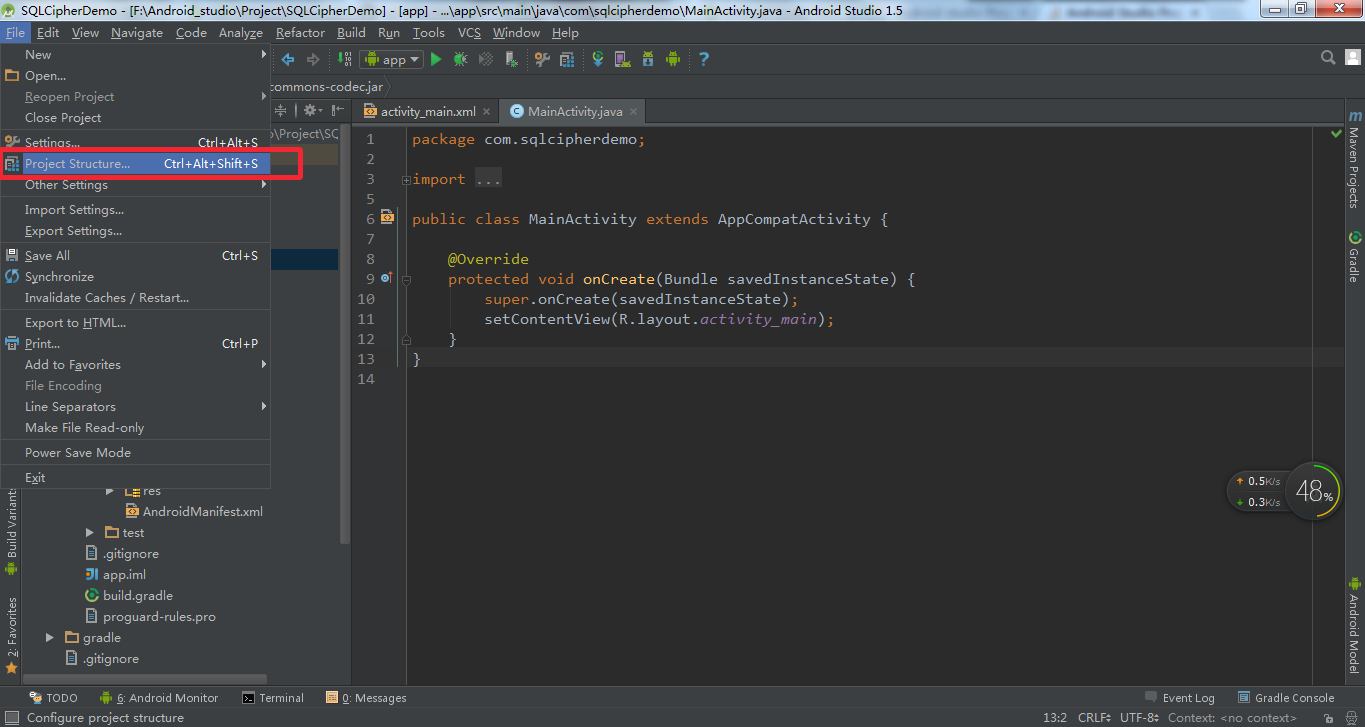Image resolution: width=1365 pixels, height=727 pixels.
Task: Select the MainActivity.java editor tab
Action: [573, 111]
